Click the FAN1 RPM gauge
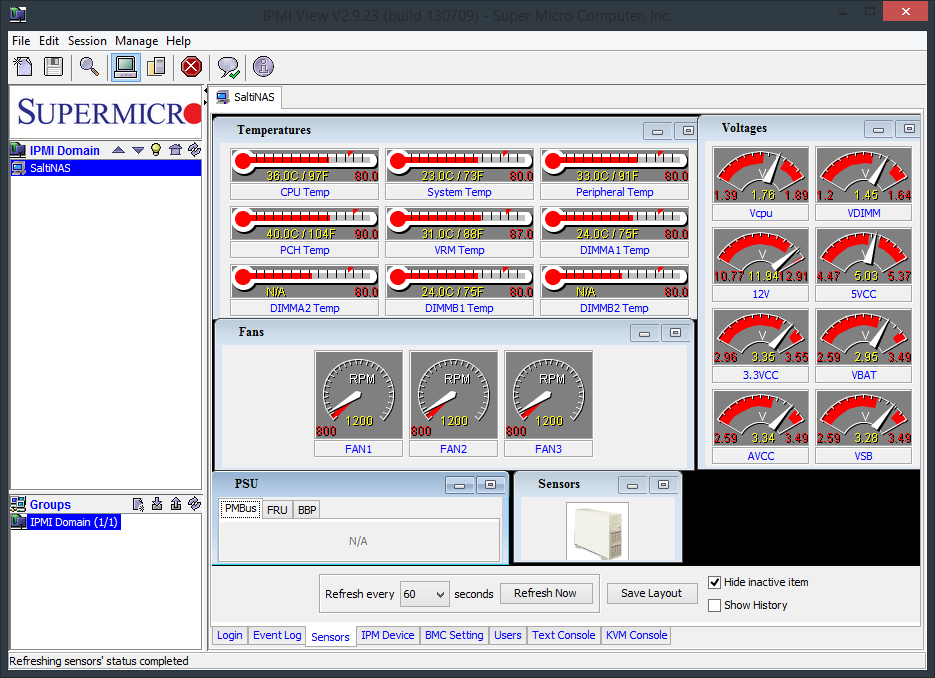935x678 pixels. pos(358,395)
